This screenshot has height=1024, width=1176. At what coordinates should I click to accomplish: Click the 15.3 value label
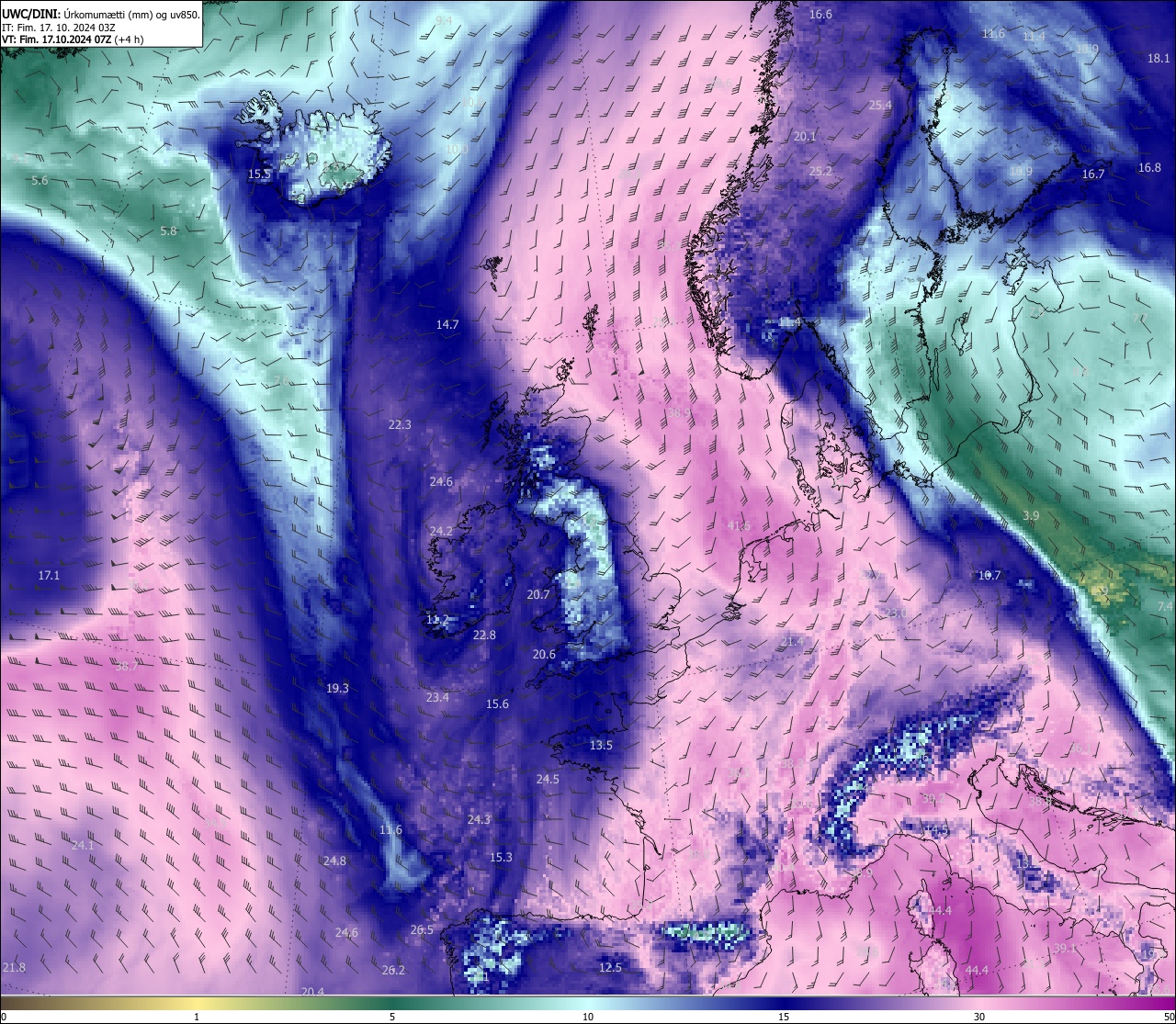[x=501, y=857]
